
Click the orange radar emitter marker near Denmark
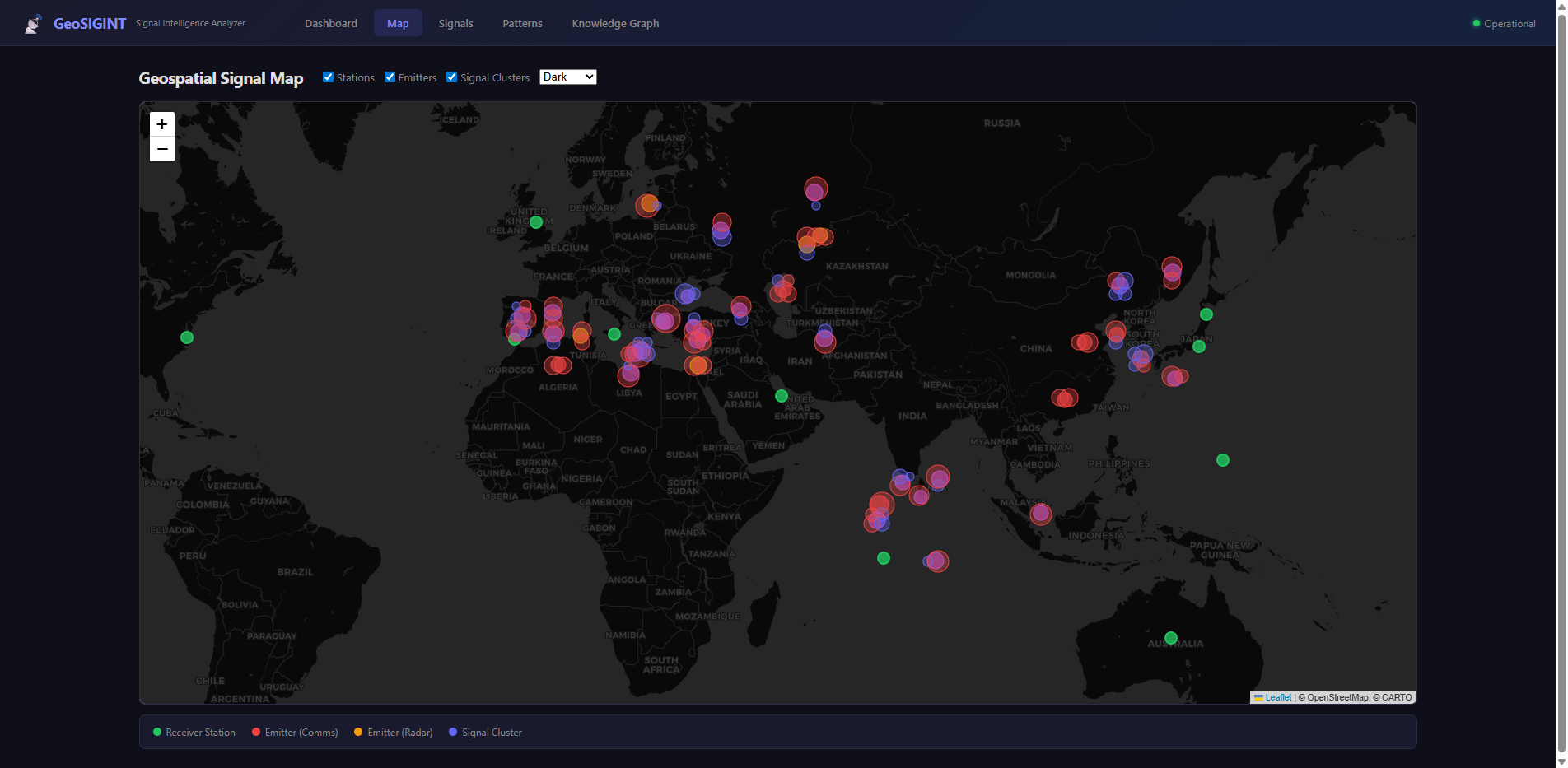pos(647,203)
